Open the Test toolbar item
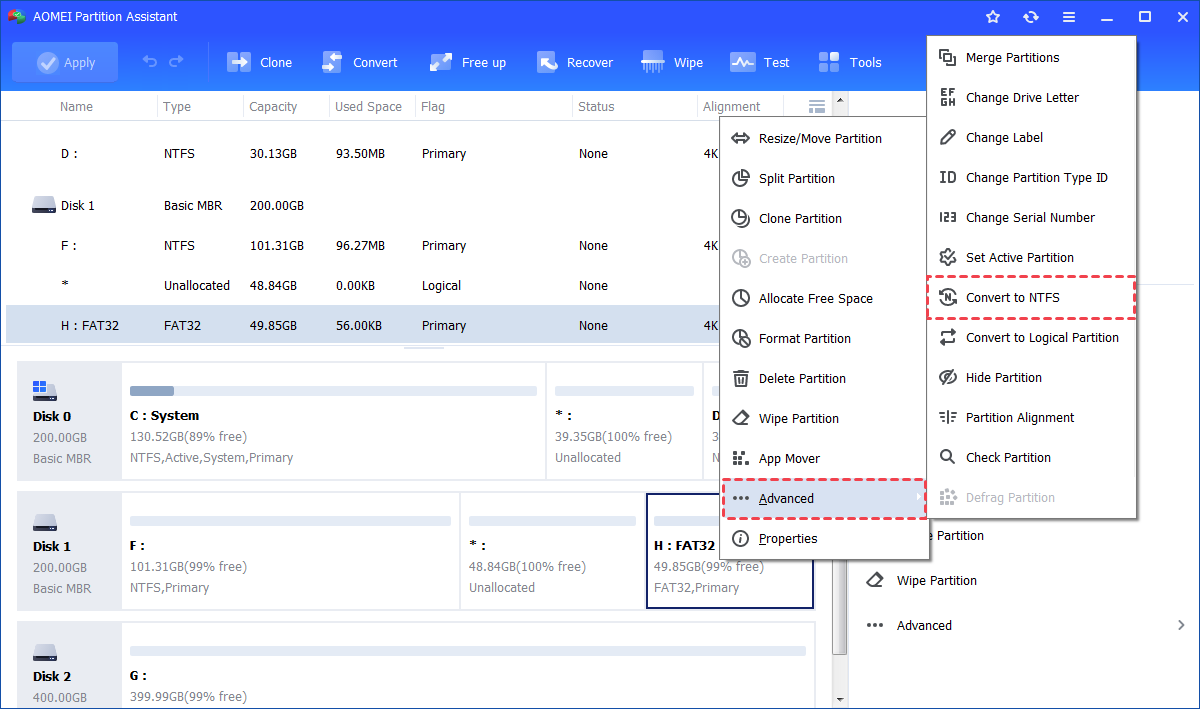 (x=760, y=62)
